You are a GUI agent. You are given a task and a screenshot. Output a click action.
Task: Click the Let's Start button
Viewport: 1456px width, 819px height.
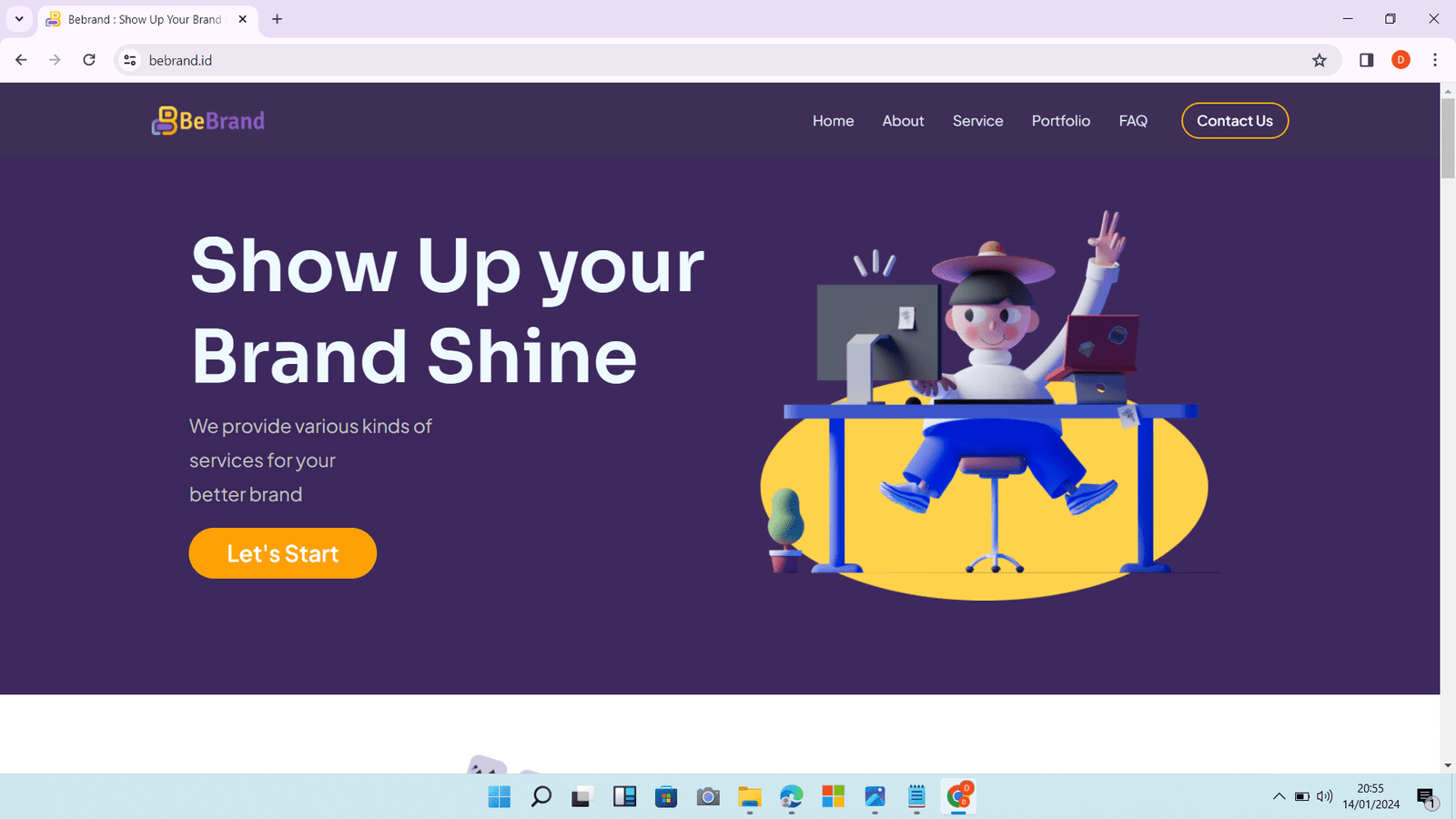coord(283,553)
